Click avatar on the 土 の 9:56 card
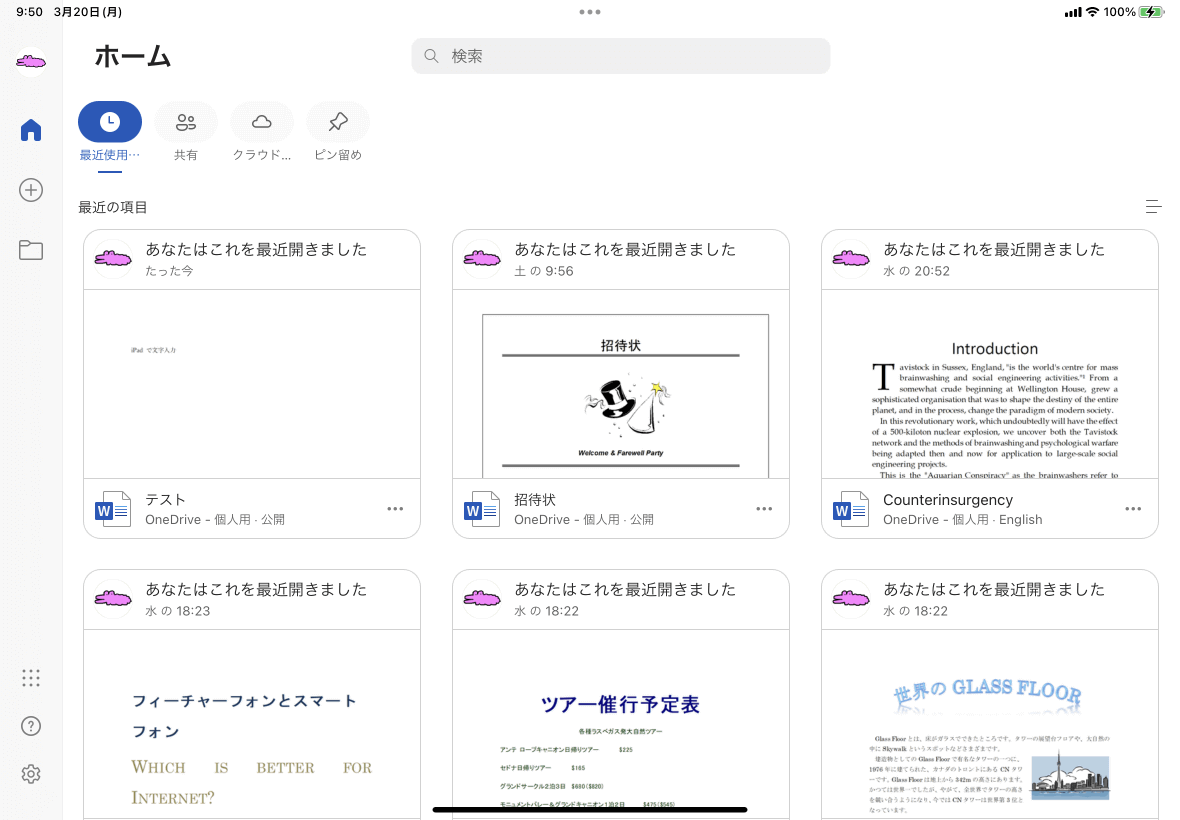Screen dimensions: 1180x820 pyautogui.click(x=482, y=259)
